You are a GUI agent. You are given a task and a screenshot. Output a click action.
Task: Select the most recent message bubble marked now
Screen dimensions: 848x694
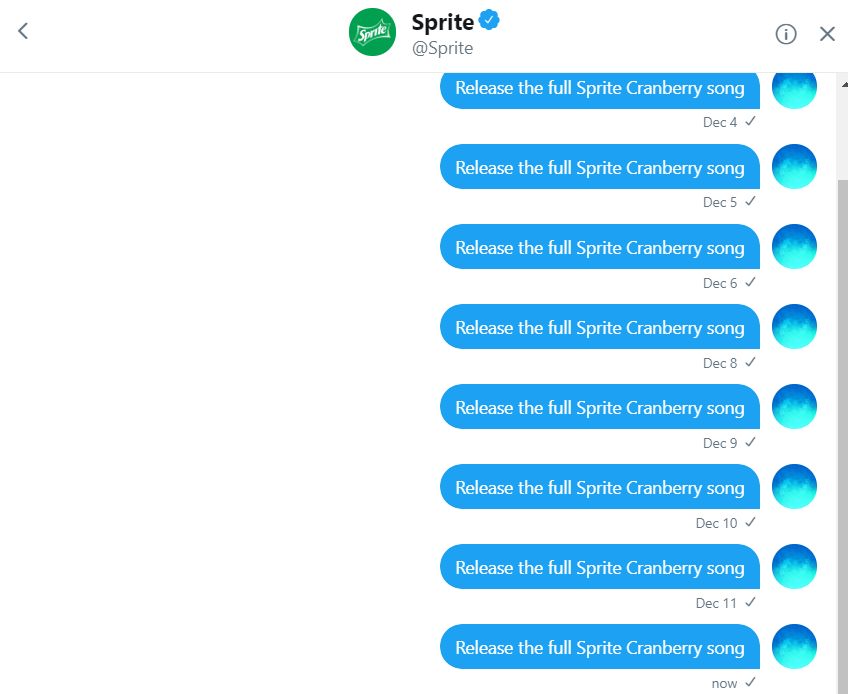pos(599,647)
